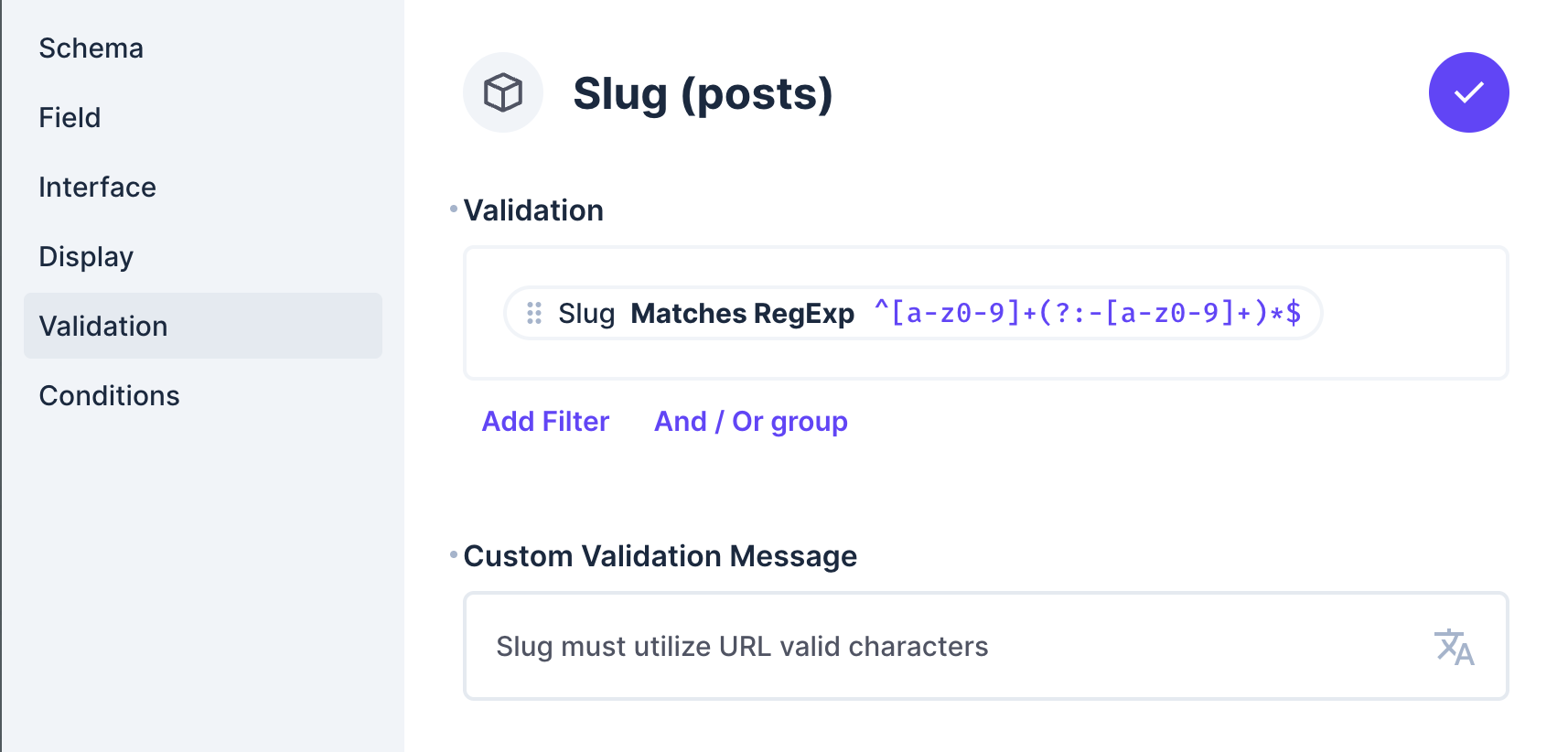Open translations via the language icon

pos(1454,647)
